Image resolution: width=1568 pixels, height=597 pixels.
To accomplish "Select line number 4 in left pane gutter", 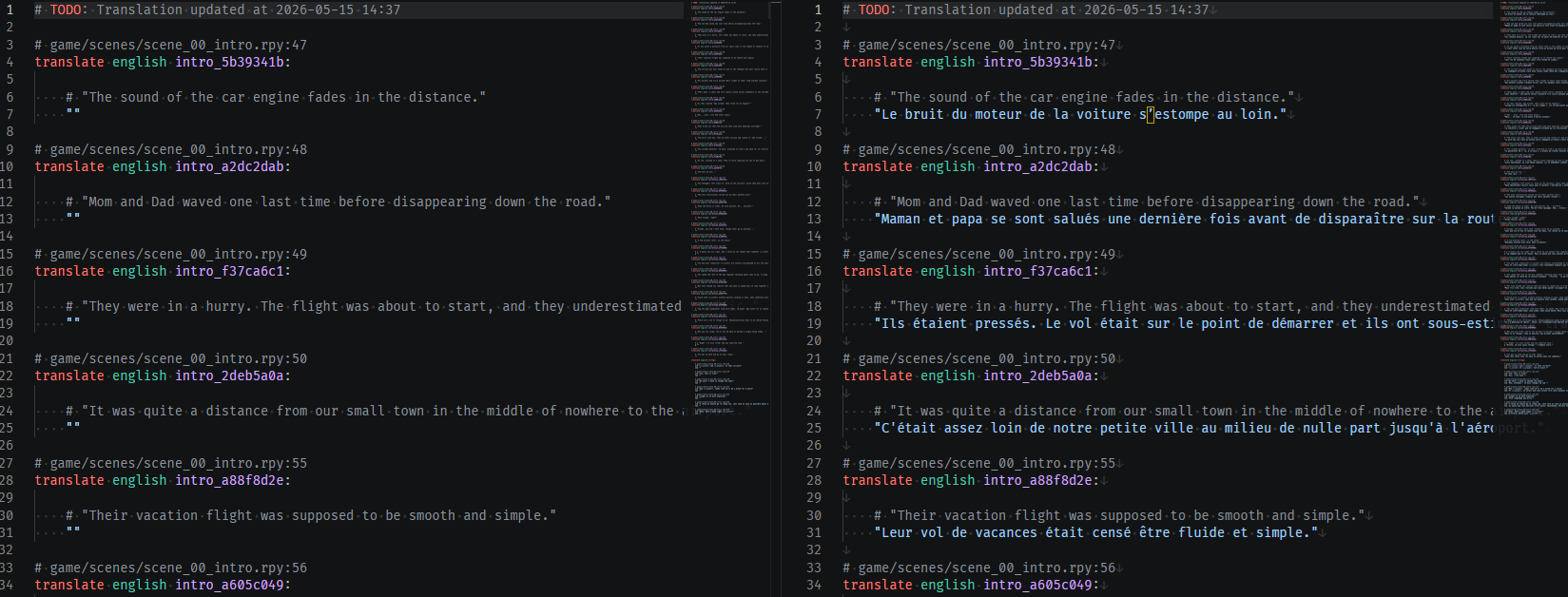I will pos(10,62).
